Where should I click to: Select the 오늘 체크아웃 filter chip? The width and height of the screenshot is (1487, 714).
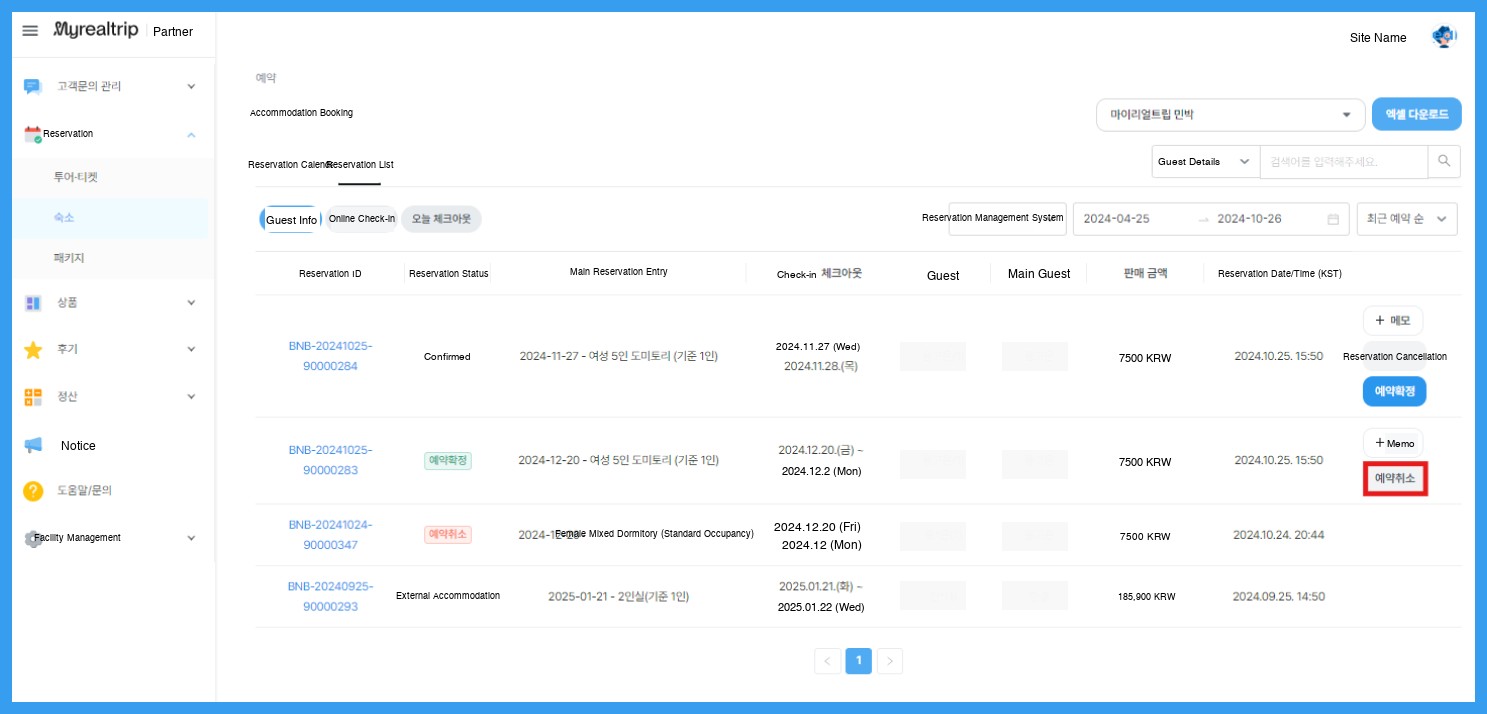[441, 219]
